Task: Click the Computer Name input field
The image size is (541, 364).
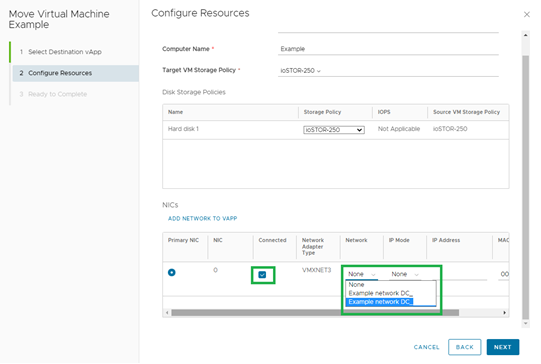Action: [388, 49]
